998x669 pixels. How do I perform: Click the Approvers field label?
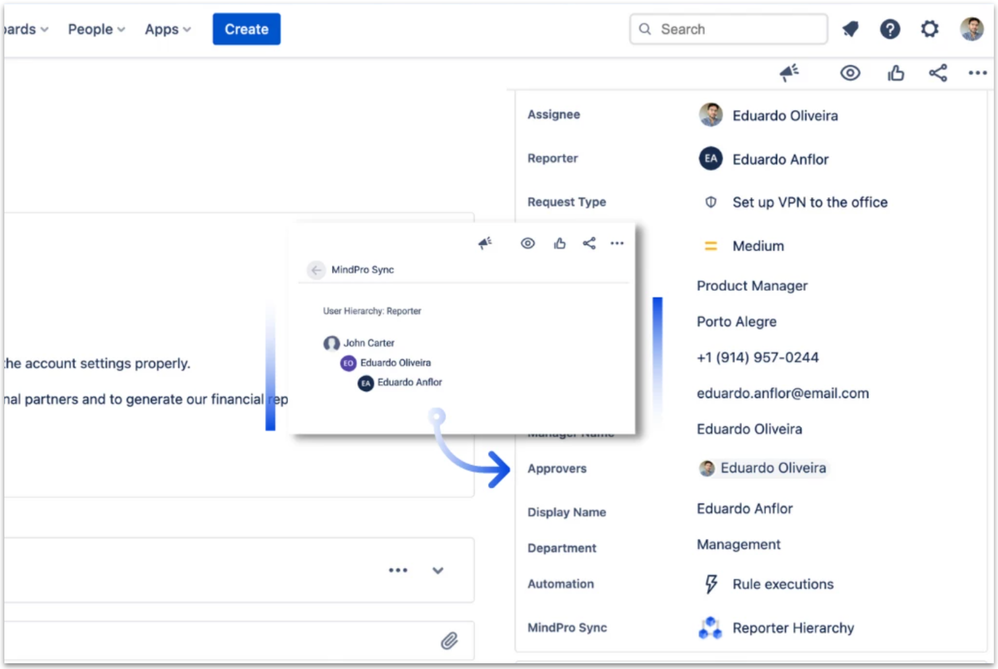(557, 468)
